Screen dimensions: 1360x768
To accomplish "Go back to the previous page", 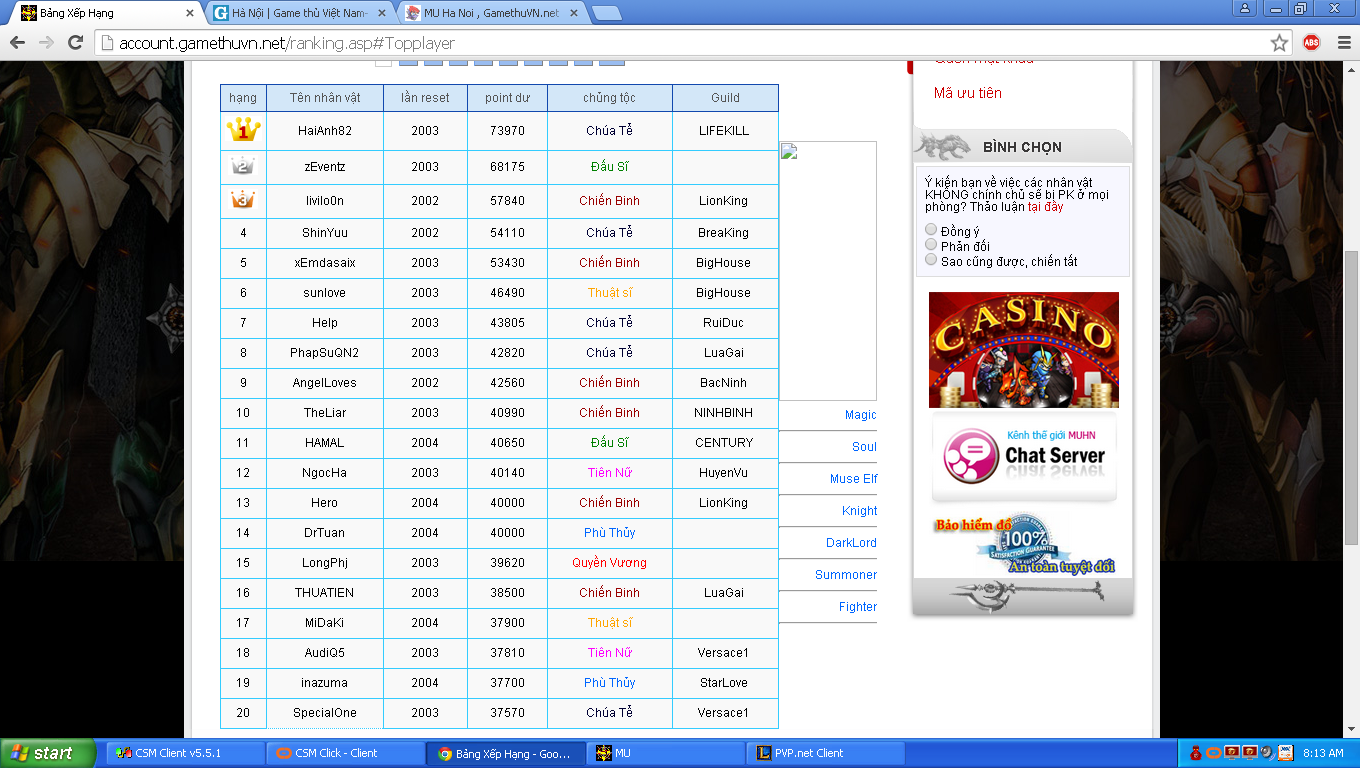I will (x=17, y=43).
